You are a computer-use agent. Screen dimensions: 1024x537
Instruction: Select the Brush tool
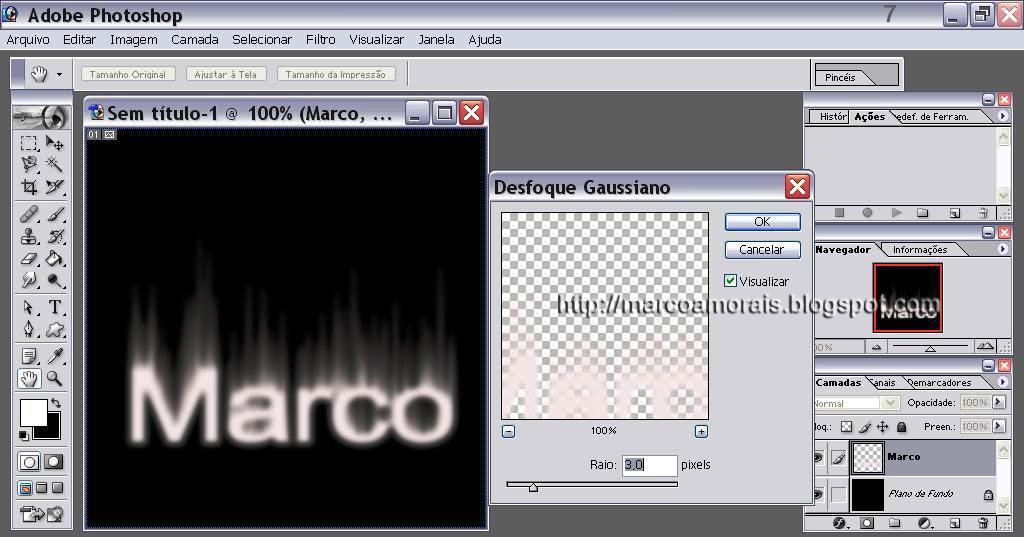coord(55,214)
